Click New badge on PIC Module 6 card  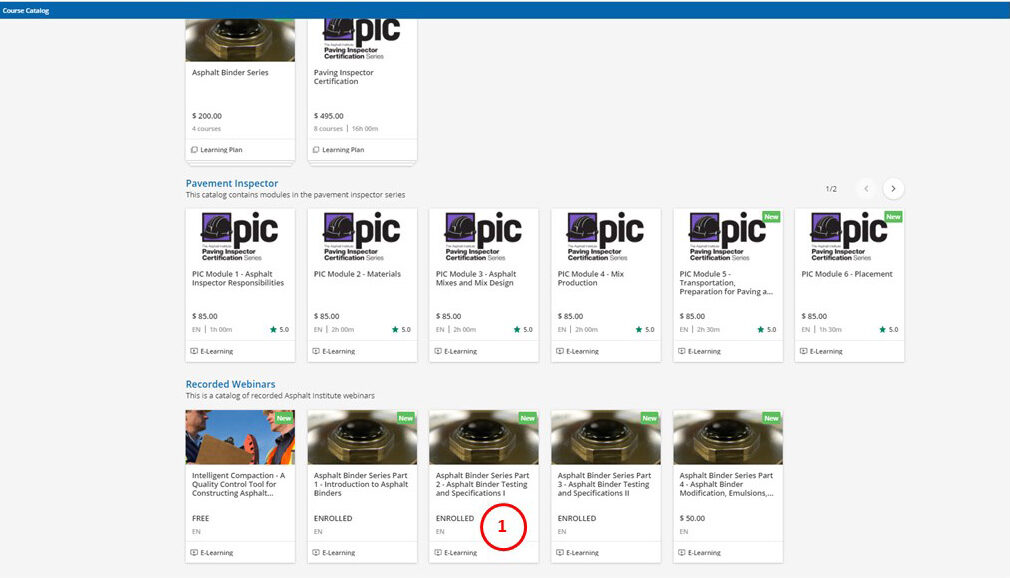point(892,216)
